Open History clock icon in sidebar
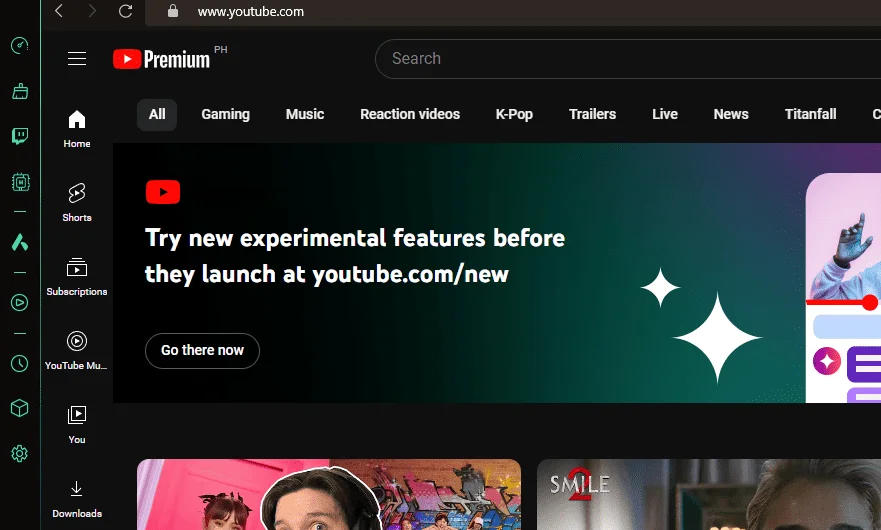 20,364
